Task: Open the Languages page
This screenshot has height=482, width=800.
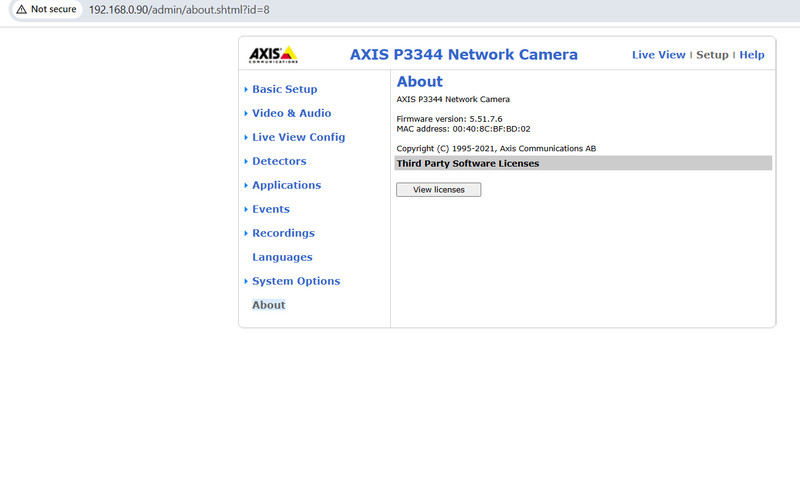Action: [x=282, y=257]
